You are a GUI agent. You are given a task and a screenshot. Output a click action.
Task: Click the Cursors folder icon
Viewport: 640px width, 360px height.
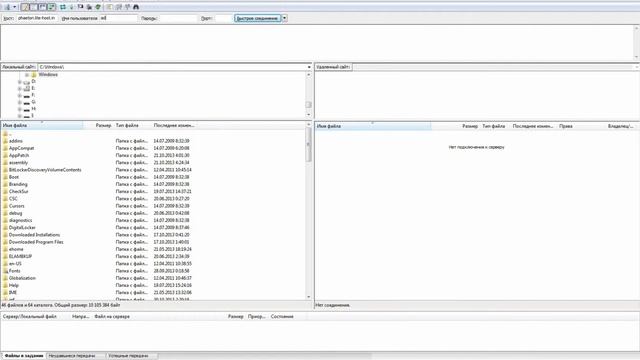pyautogui.click(x=5, y=206)
